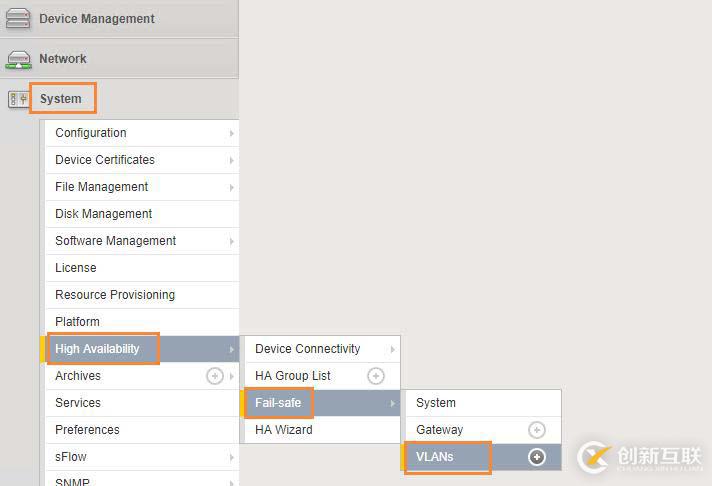This screenshot has width=712, height=486.
Task: Expand the Device Certificates submenu arrow
Action: pos(231,160)
